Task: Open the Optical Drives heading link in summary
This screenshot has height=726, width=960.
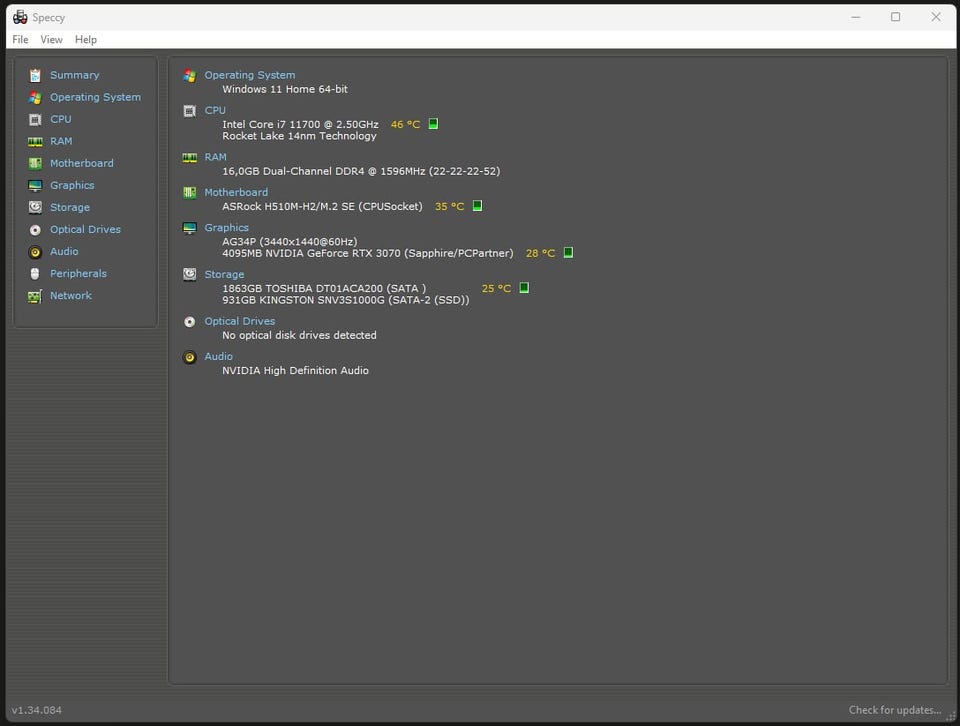Action: [239, 321]
